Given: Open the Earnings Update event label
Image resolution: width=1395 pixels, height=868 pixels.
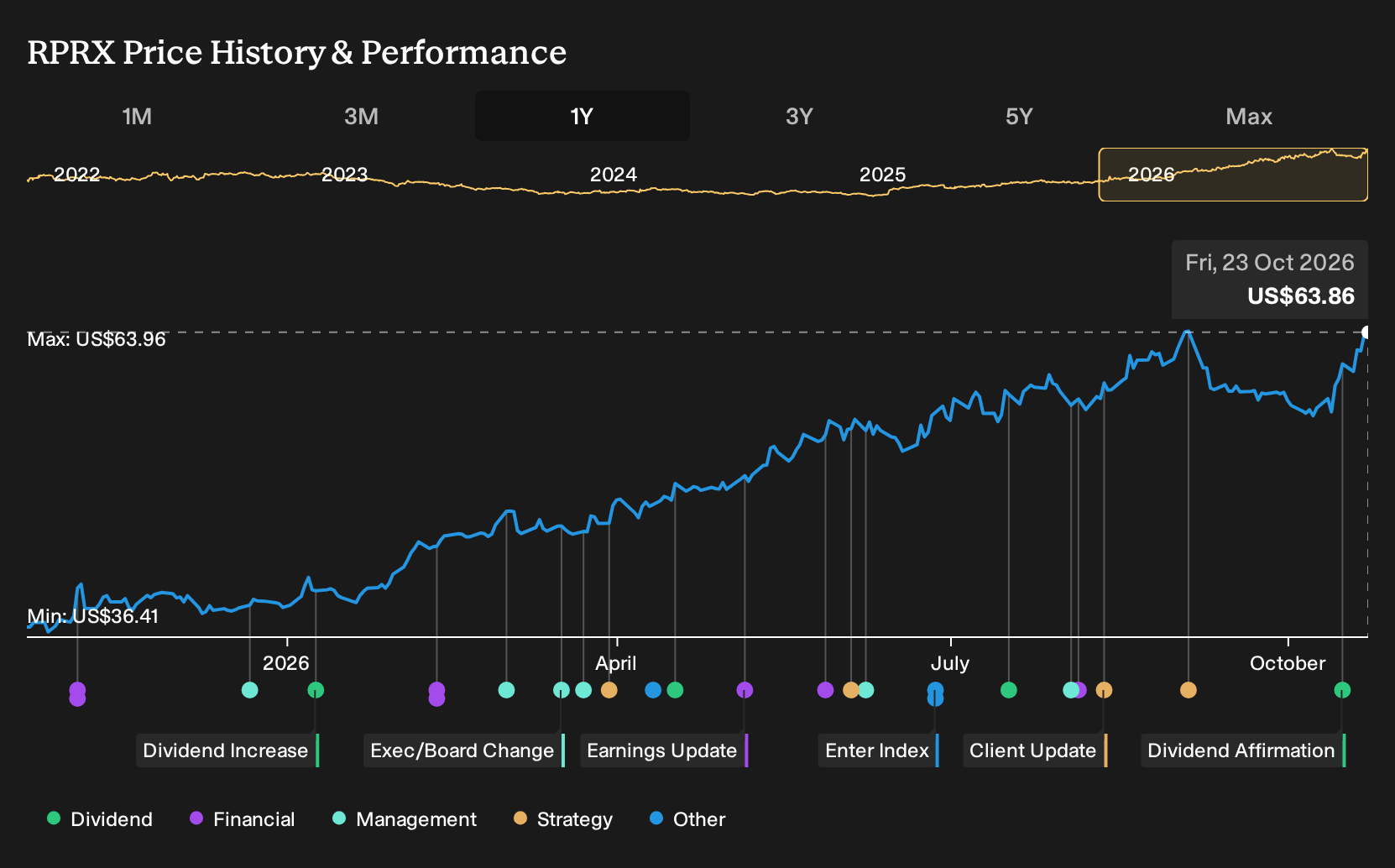Looking at the screenshot, I should [664, 750].
